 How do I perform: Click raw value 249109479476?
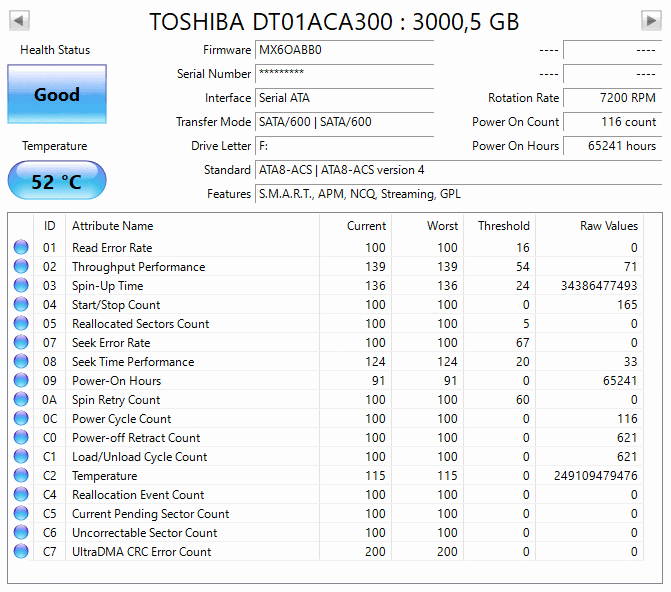coord(596,476)
